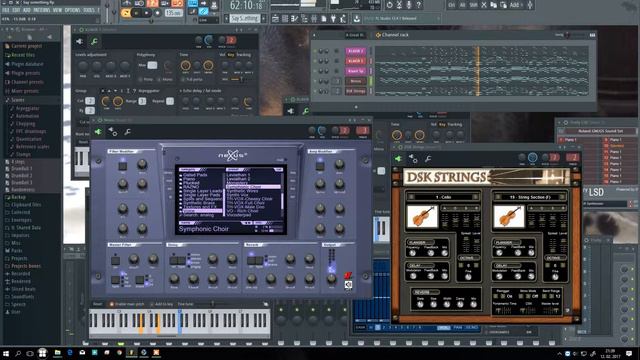The height and width of the screenshot is (360, 640).
Task: Click the wrench icon in DSK Strings wrapper
Action: 428,159
